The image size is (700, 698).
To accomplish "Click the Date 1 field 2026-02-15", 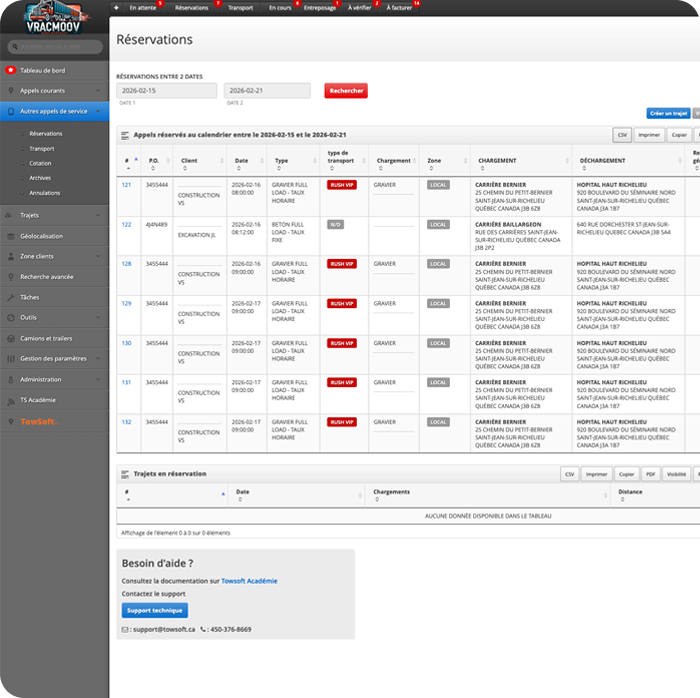I will pos(167,91).
